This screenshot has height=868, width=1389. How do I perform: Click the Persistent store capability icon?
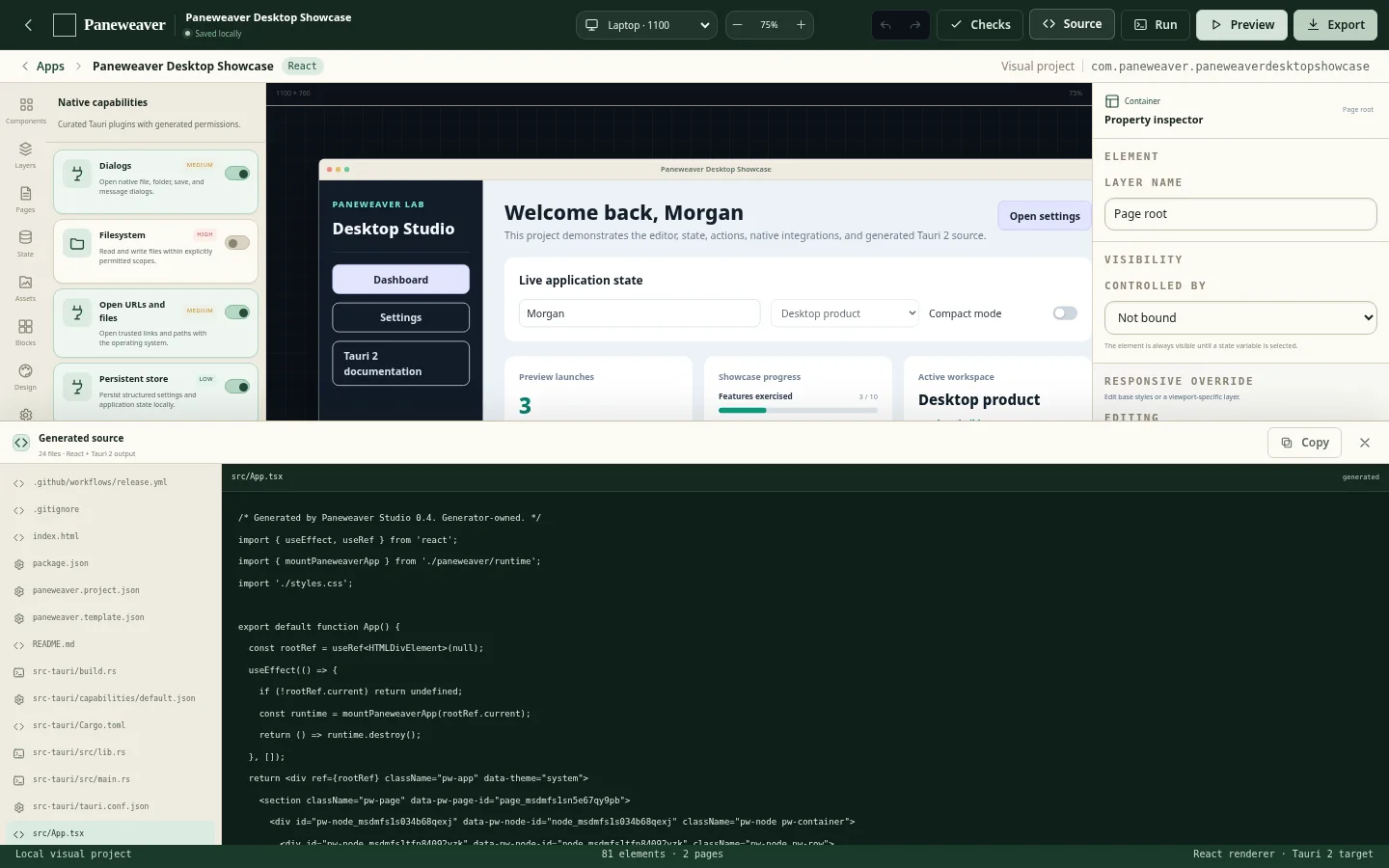pos(76,387)
